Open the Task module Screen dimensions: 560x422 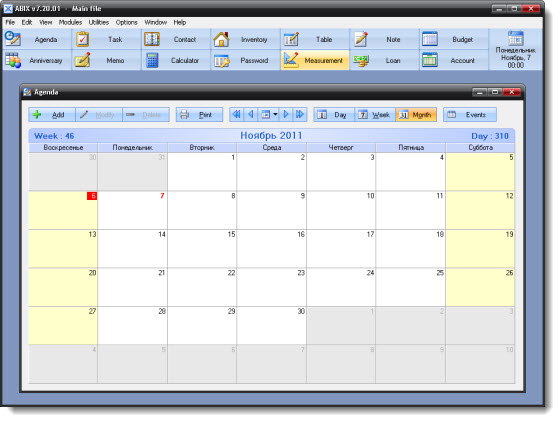click(106, 39)
